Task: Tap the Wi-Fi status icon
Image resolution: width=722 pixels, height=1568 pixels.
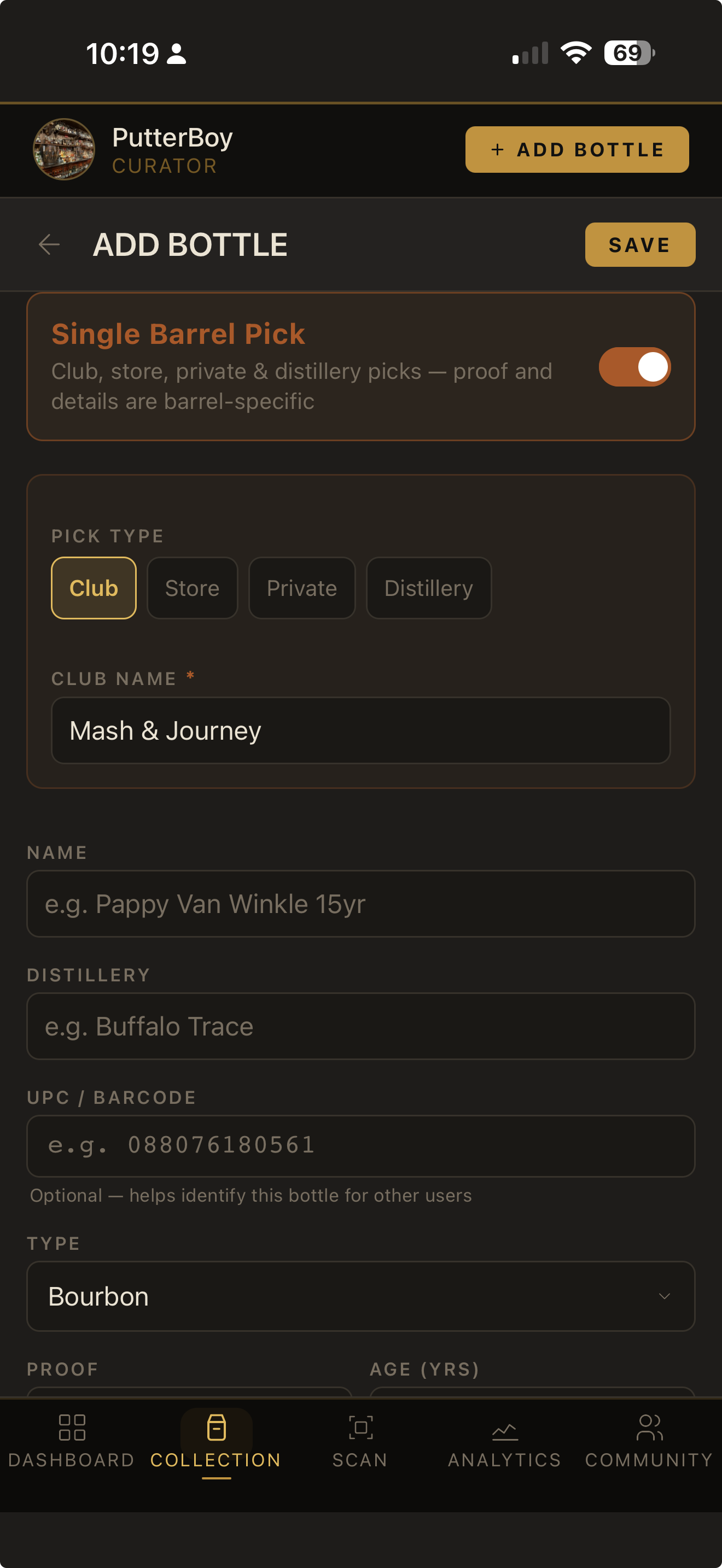Action: pos(576,53)
